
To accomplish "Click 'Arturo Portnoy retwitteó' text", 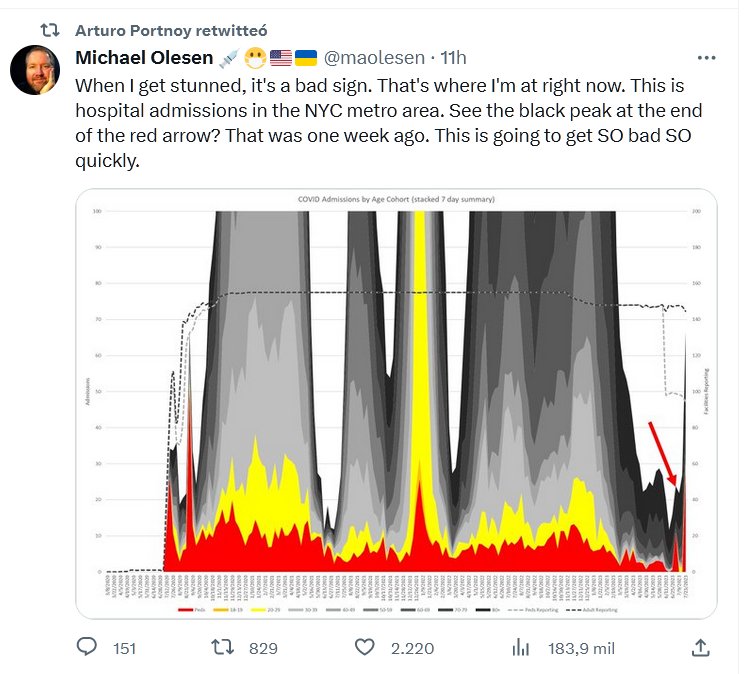I will click(x=171, y=31).
